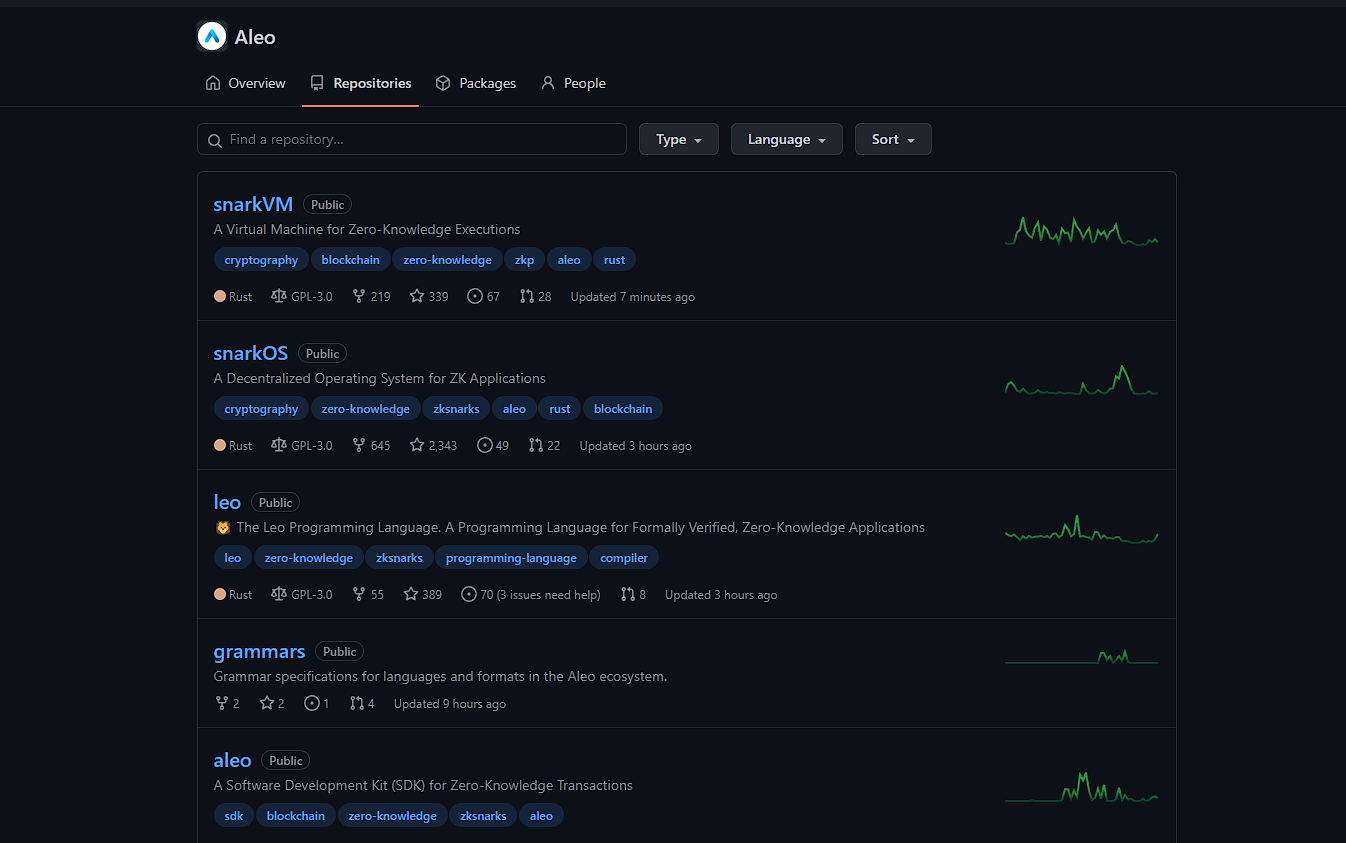Open snarkVM pull requests count 28
This screenshot has width=1346, height=843.
(x=536, y=297)
